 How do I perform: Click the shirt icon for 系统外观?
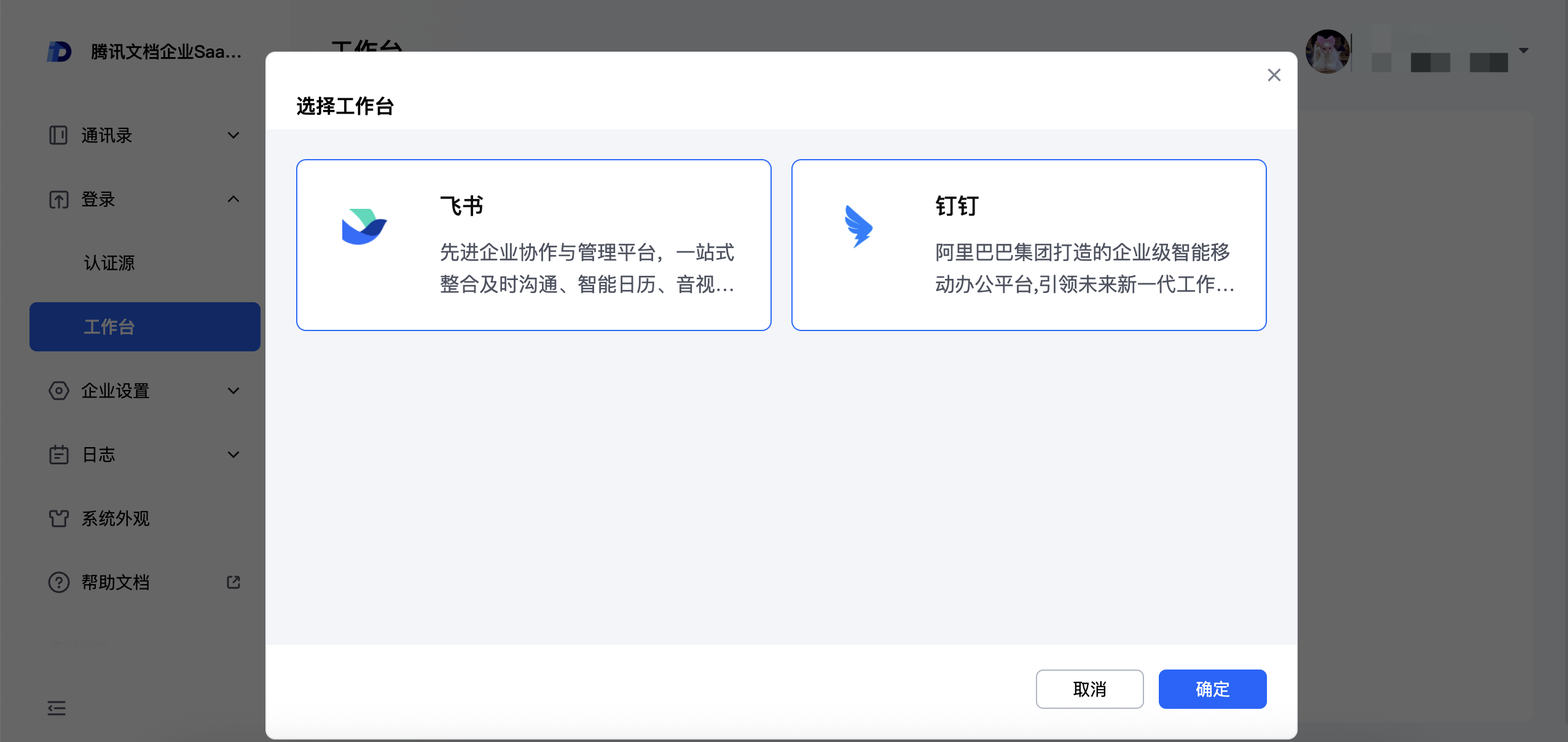tap(58, 518)
